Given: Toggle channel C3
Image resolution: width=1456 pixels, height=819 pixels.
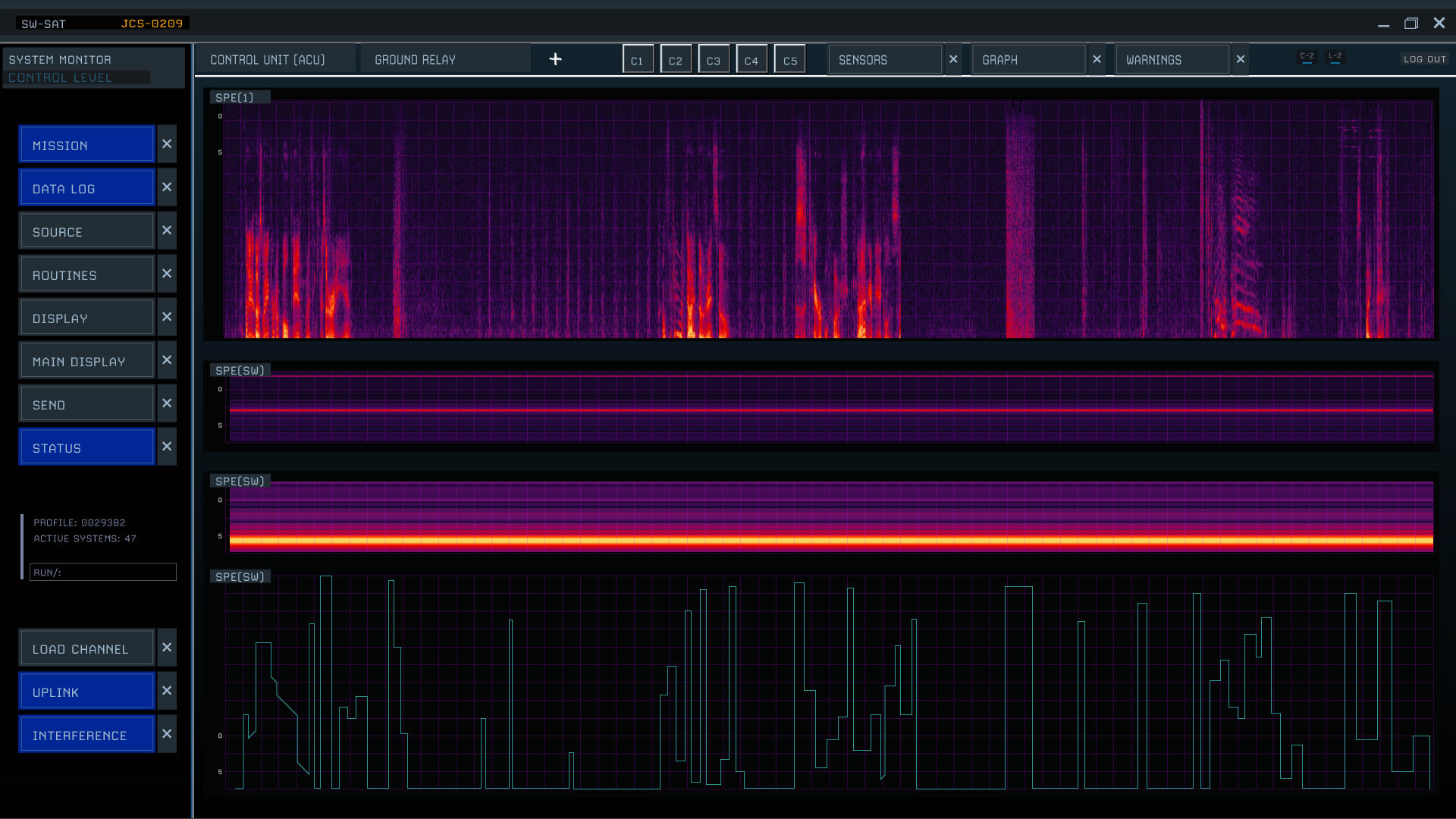Looking at the screenshot, I should [714, 60].
